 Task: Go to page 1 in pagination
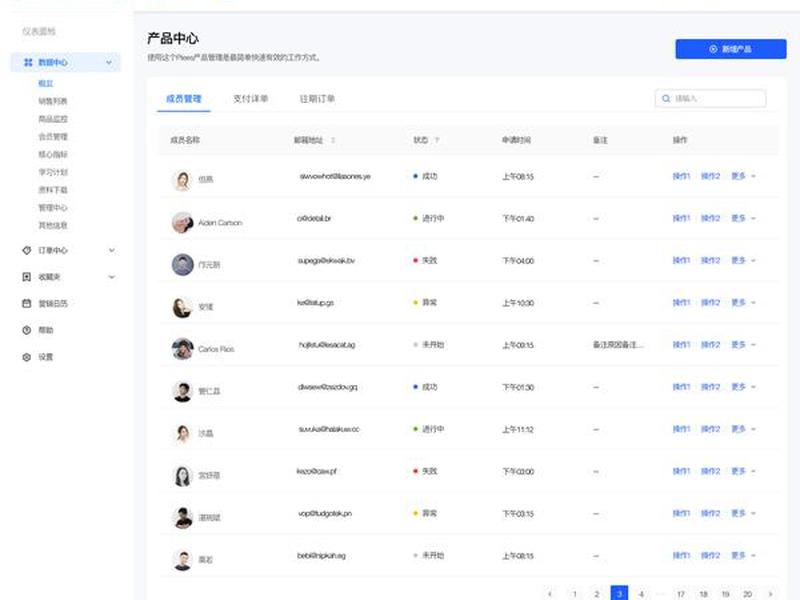[x=574, y=594]
